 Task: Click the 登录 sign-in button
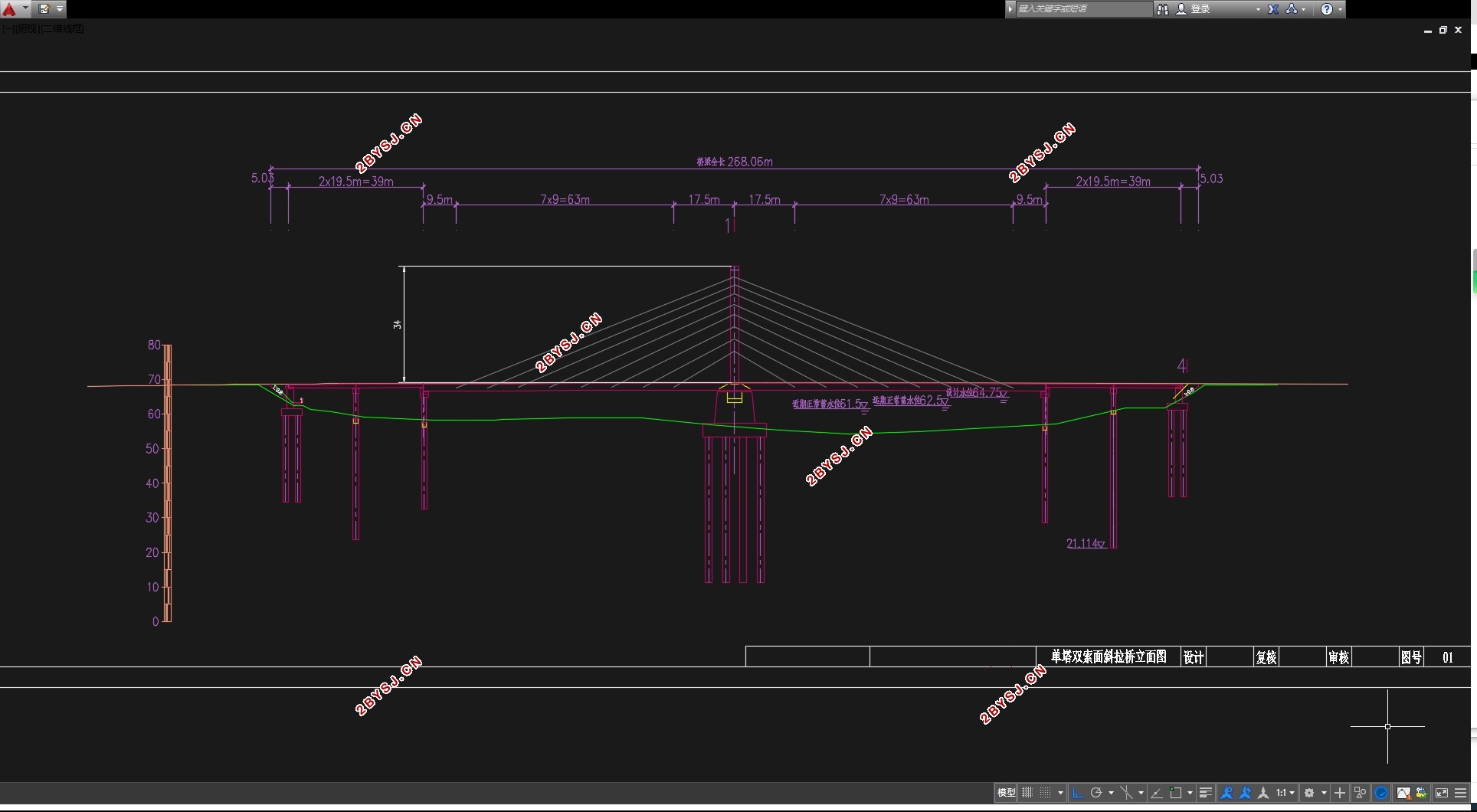[x=1200, y=9]
